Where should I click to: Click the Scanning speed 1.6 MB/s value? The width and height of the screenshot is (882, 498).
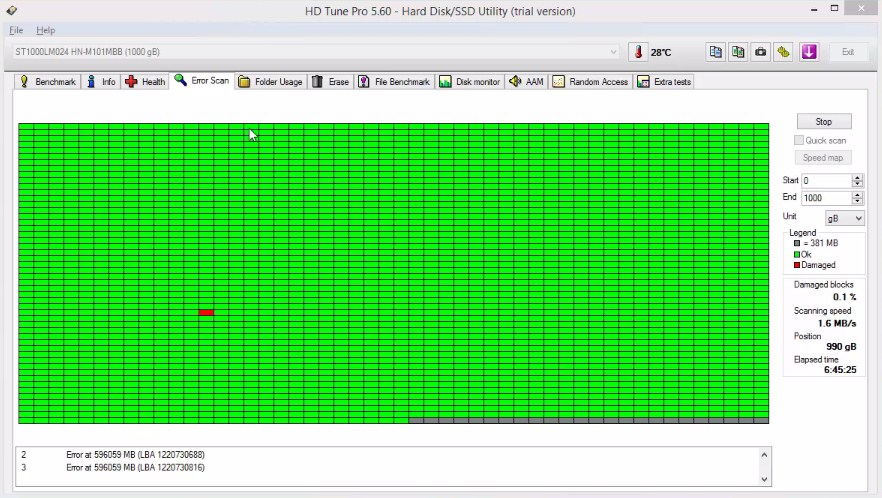(x=837, y=324)
